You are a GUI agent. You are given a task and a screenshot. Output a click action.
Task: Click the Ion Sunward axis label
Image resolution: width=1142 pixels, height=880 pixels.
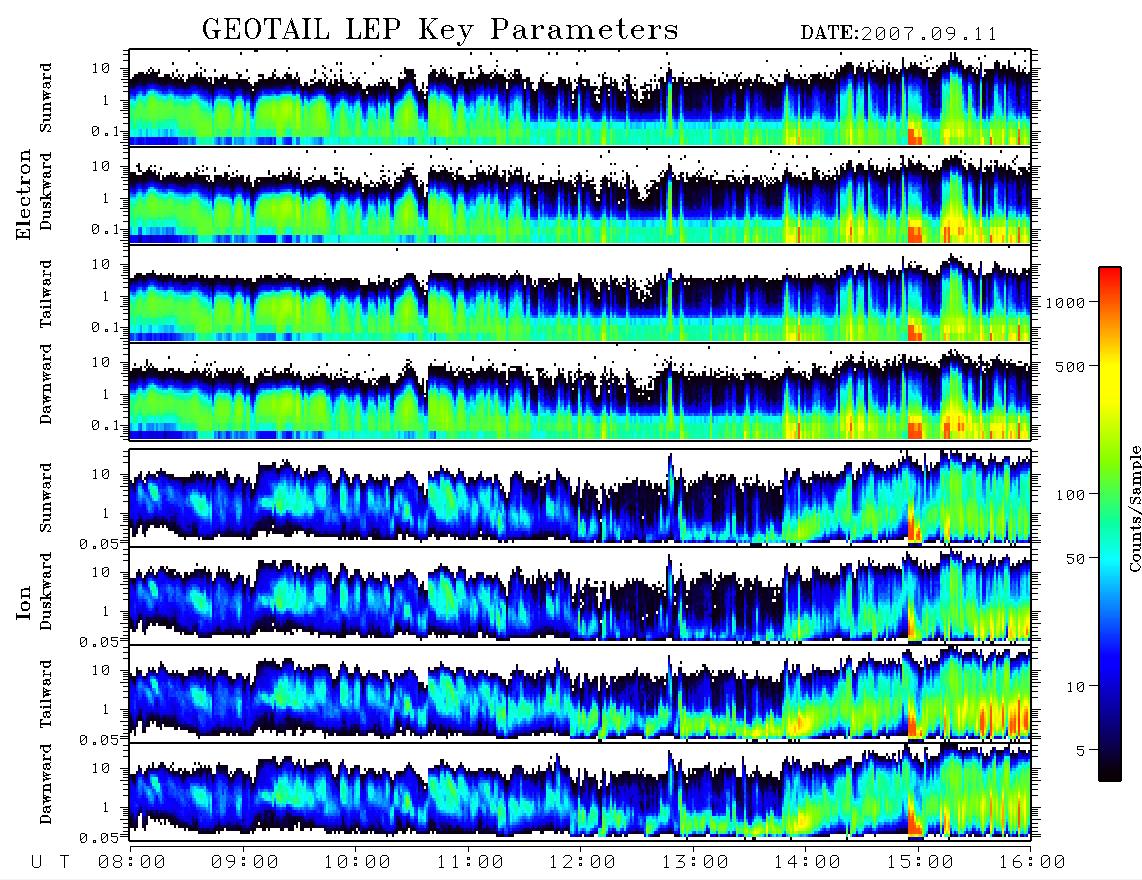coord(46,498)
